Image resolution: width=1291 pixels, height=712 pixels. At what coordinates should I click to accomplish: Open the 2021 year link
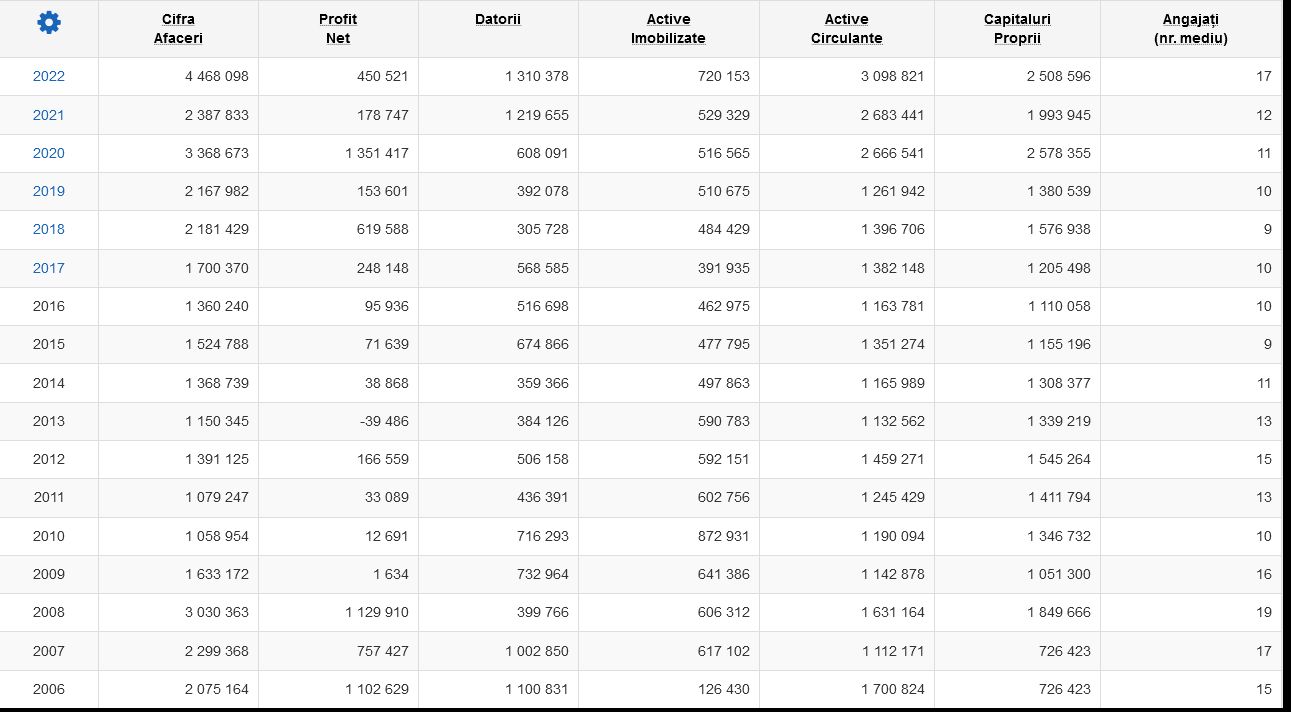click(x=48, y=115)
